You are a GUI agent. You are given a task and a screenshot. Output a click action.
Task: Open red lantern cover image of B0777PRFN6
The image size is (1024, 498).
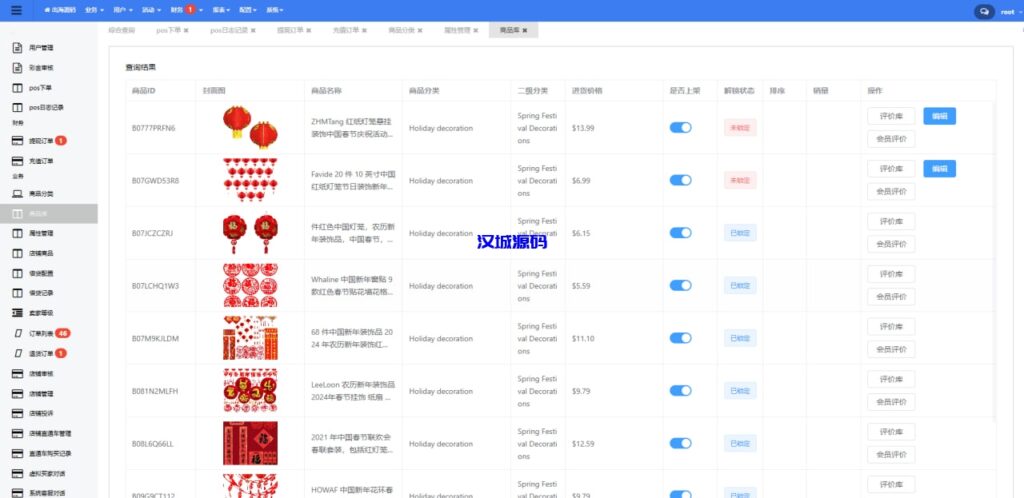click(249, 127)
